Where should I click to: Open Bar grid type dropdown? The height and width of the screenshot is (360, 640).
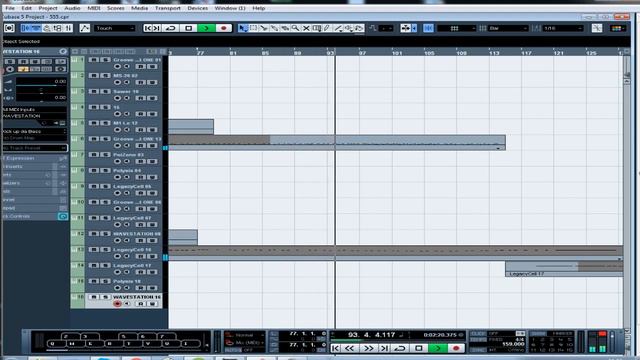pyautogui.click(x=508, y=28)
